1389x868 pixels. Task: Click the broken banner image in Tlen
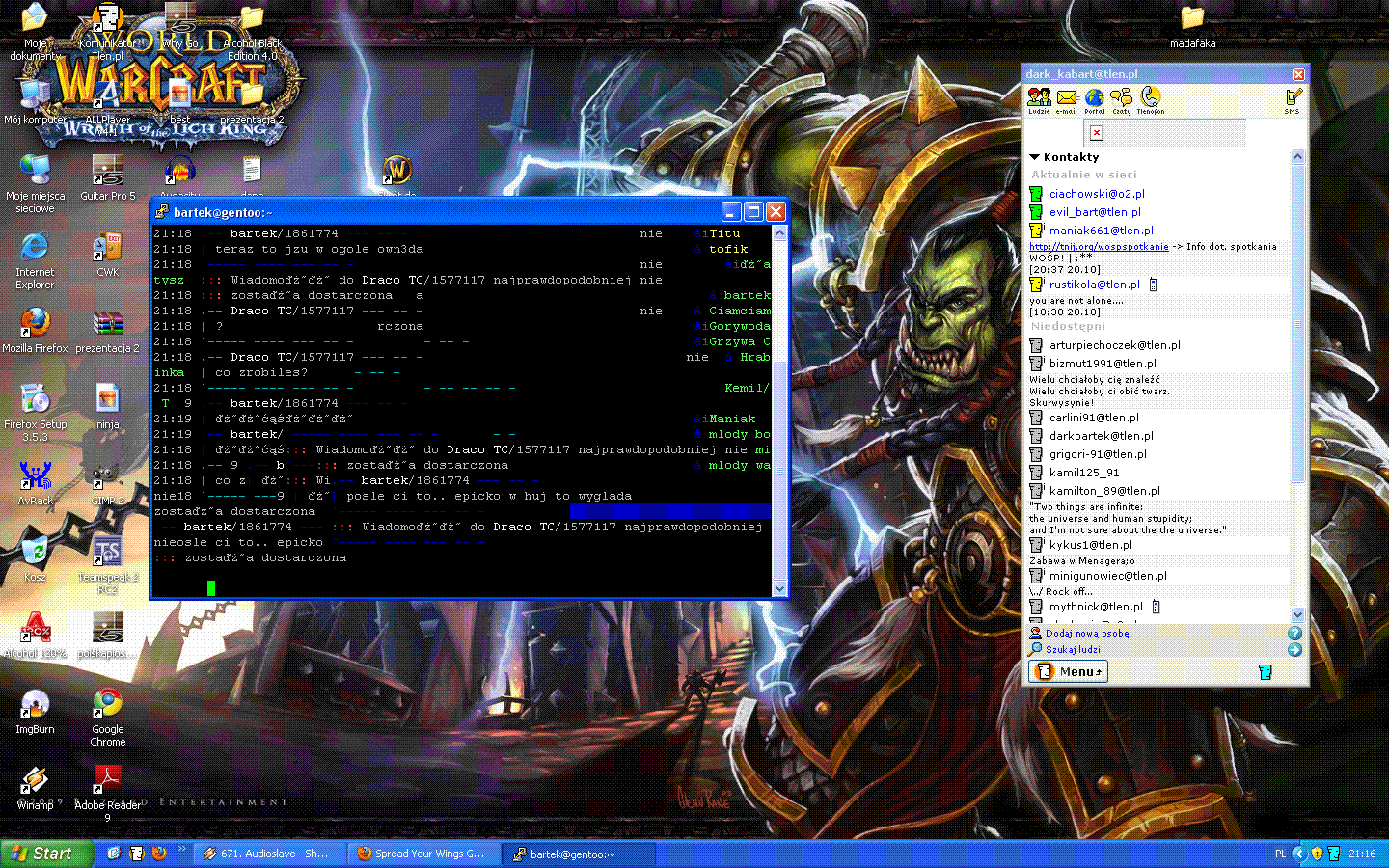click(1097, 133)
